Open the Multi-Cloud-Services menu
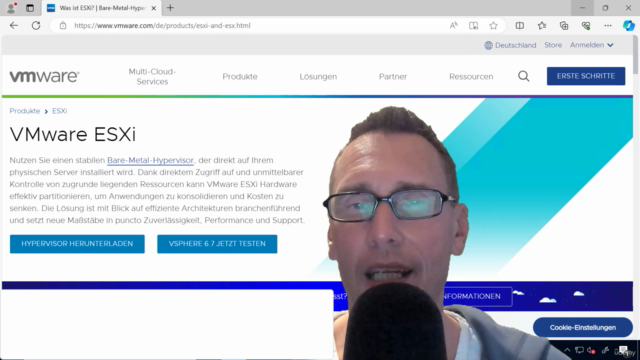 pyautogui.click(x=152, y=76)
